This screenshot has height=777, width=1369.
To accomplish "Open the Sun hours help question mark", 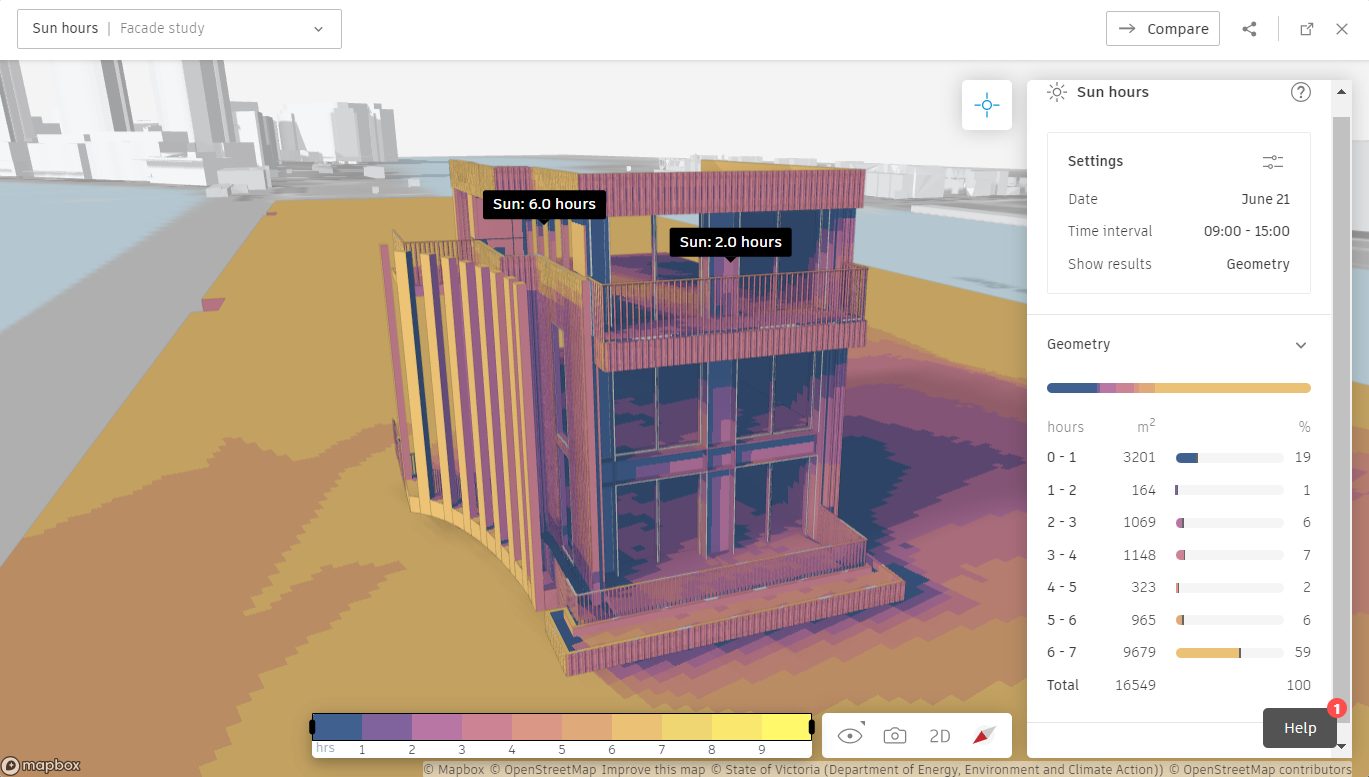I will point(1300,91).
